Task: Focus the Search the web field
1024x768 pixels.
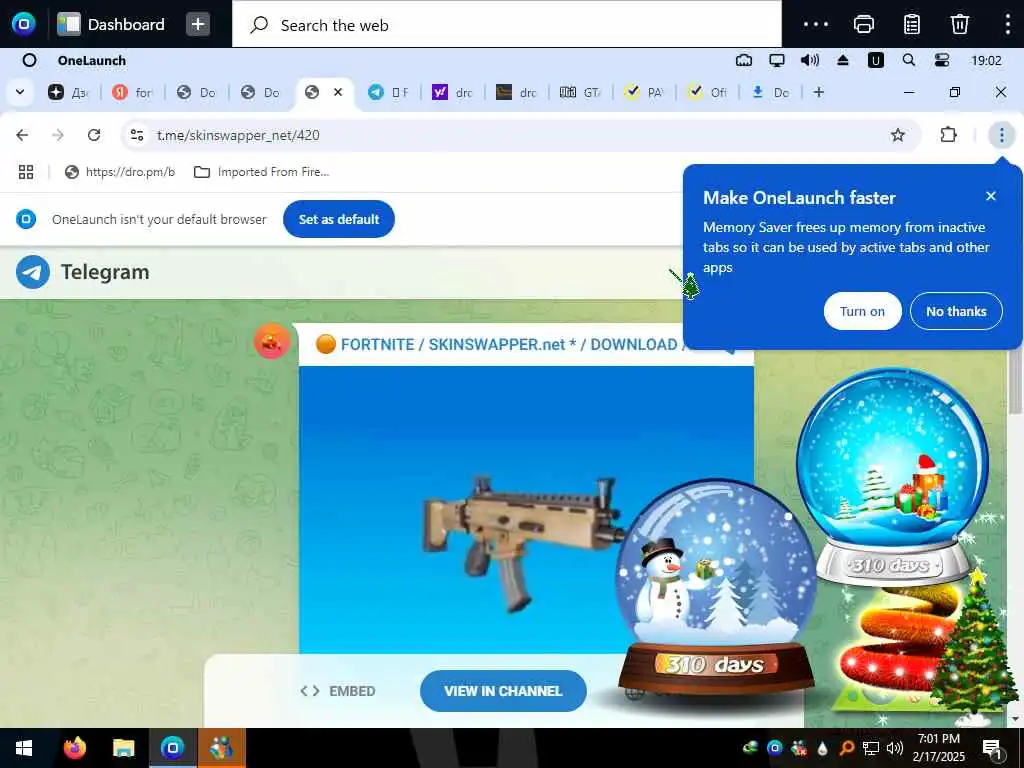Action: 507,25
